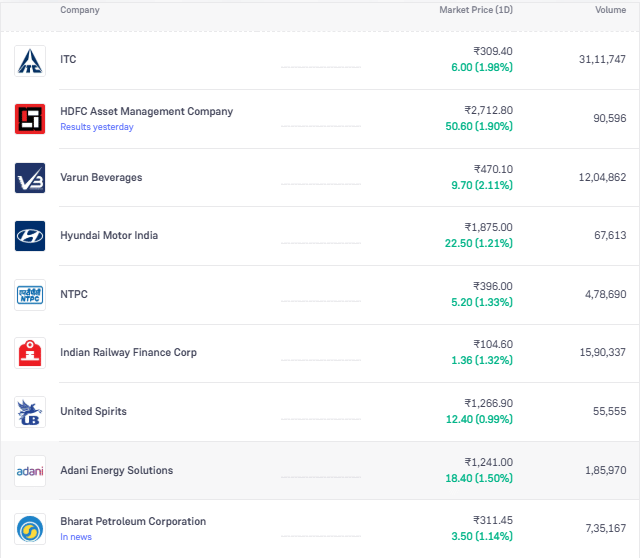
Task: Click the United Spirits logo icon
Action: 30,412
